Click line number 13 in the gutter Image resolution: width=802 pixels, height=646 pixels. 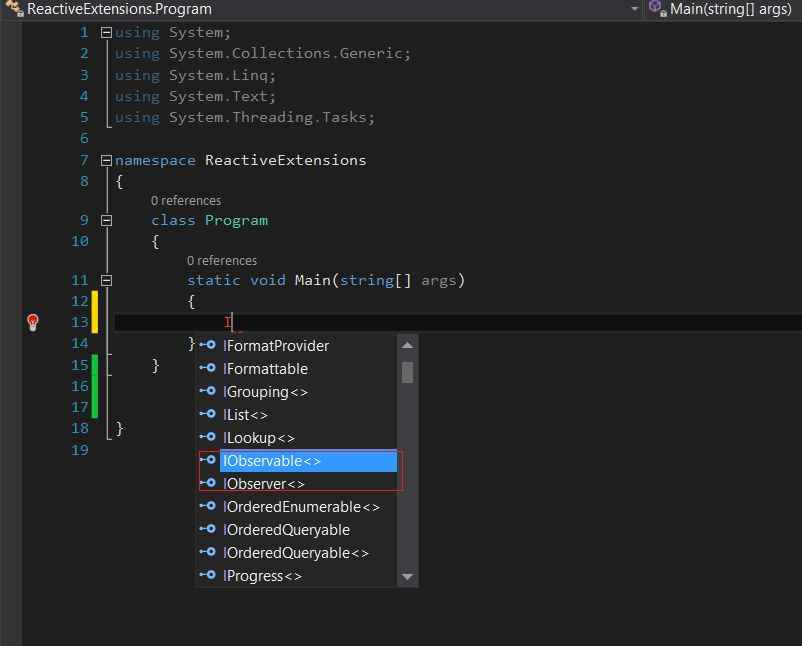79,322
